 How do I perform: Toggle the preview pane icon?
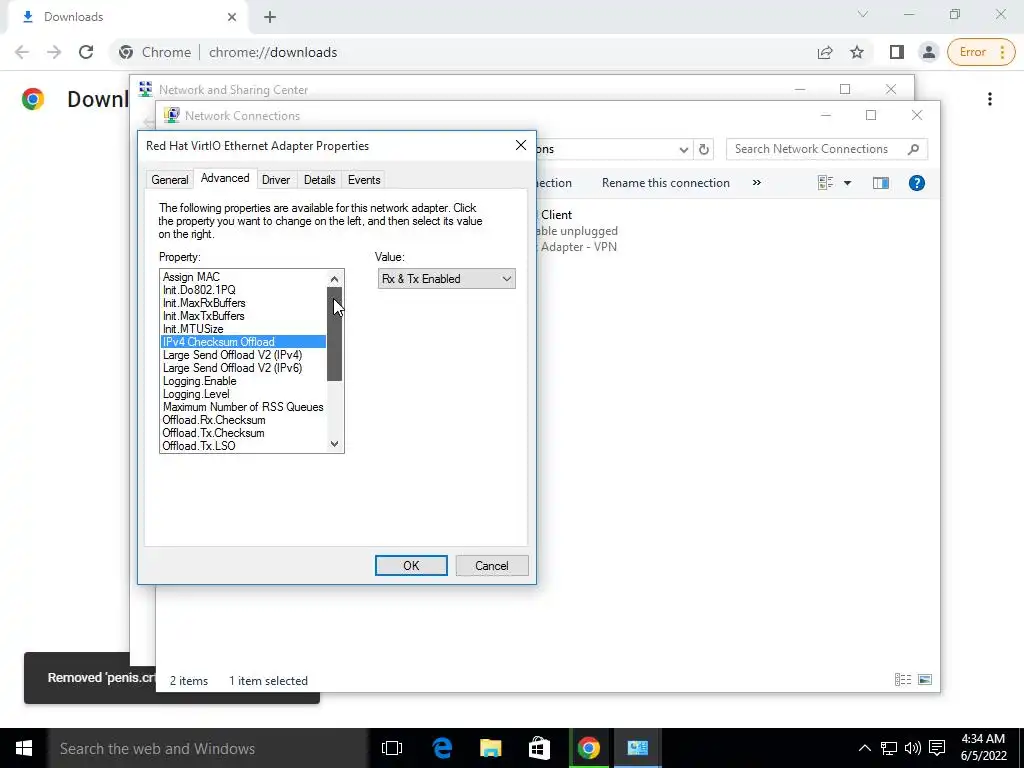(x=880, y=183)
